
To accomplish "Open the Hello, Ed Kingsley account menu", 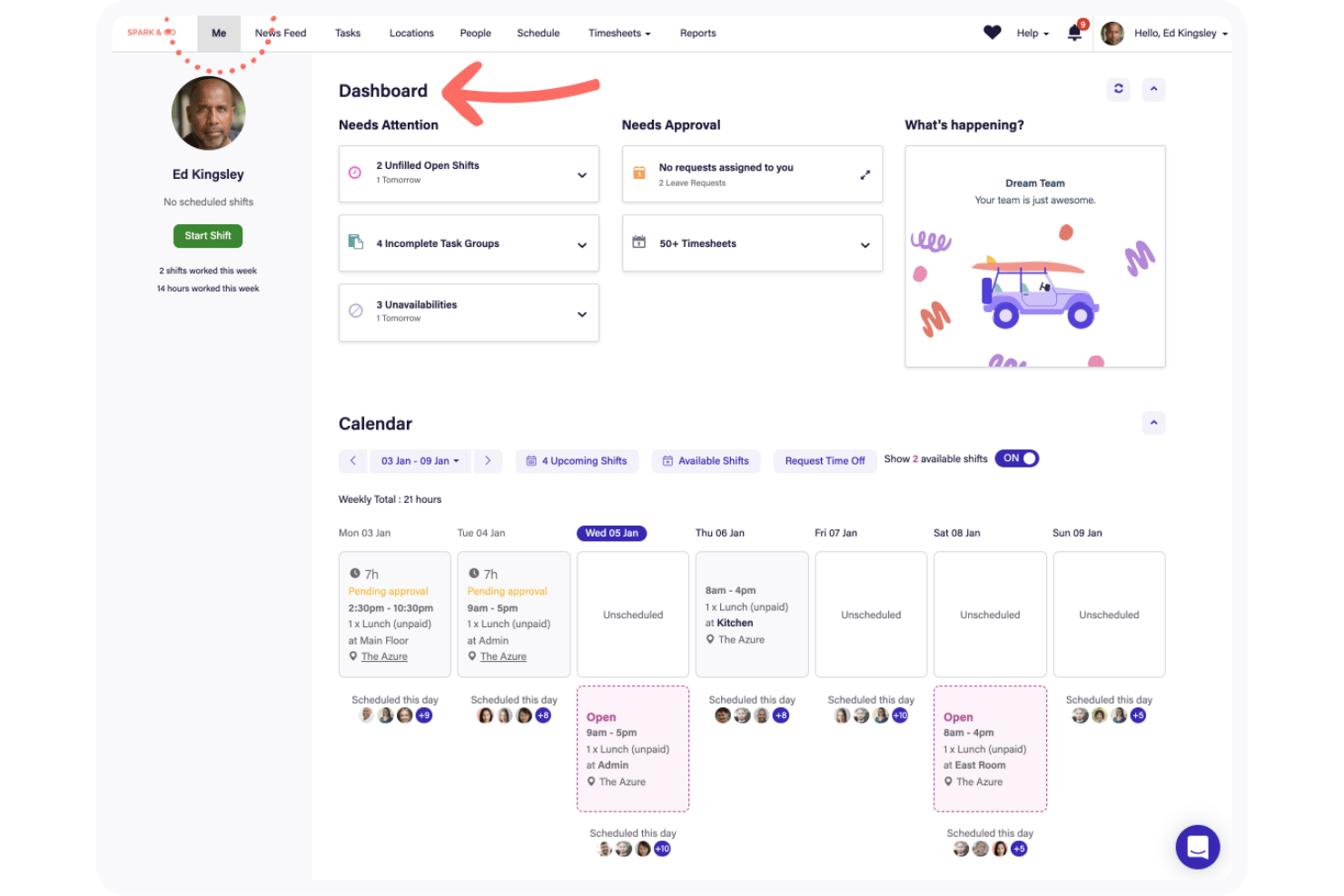I will 1181,34.
